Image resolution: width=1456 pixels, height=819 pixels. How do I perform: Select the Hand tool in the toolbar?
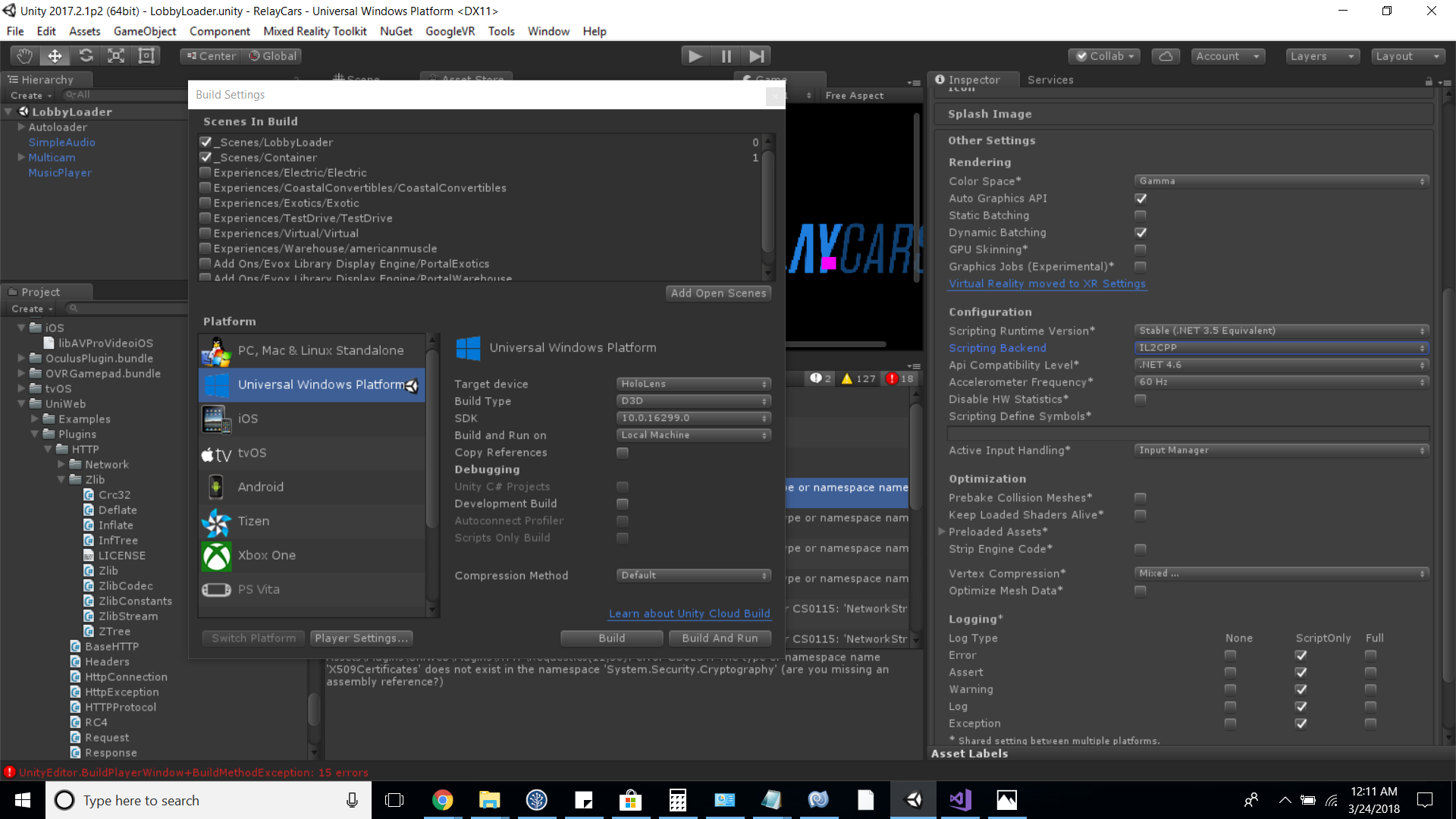(x=24, y=55)
